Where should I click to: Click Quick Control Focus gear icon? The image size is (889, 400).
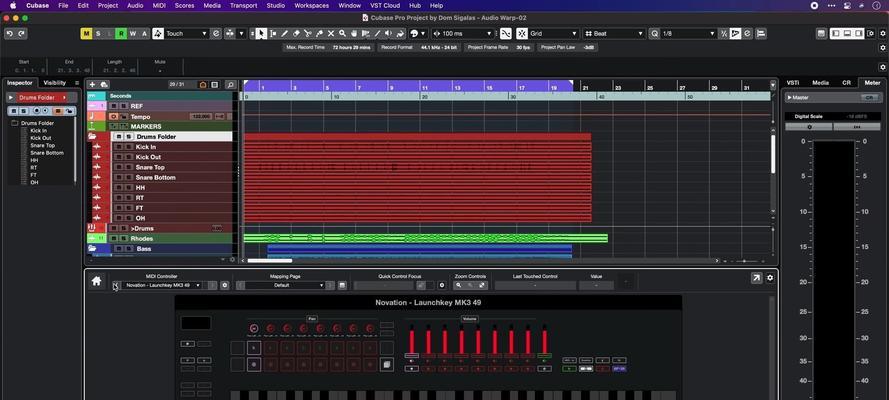point(442,286)
